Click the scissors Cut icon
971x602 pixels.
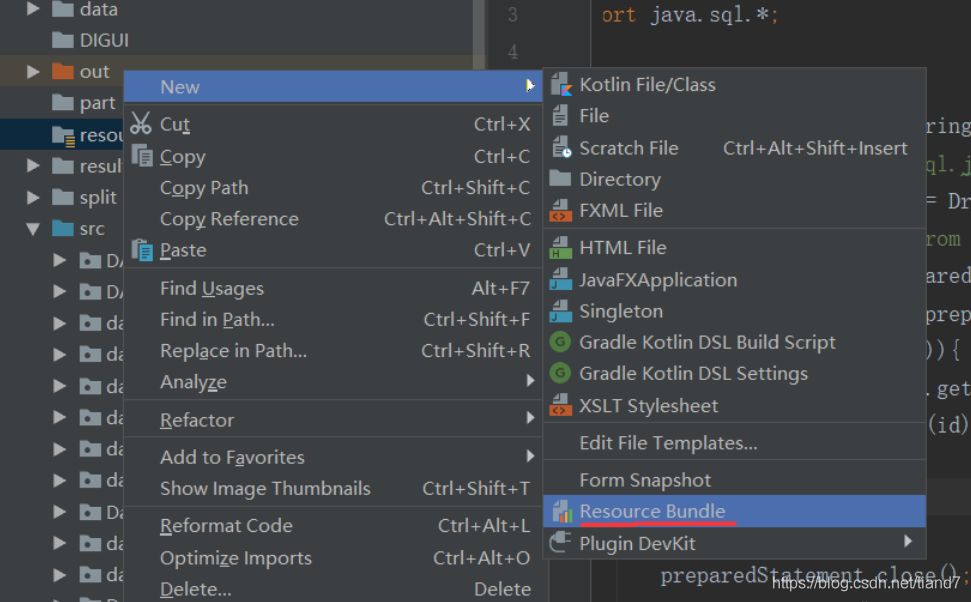(141, 123)
